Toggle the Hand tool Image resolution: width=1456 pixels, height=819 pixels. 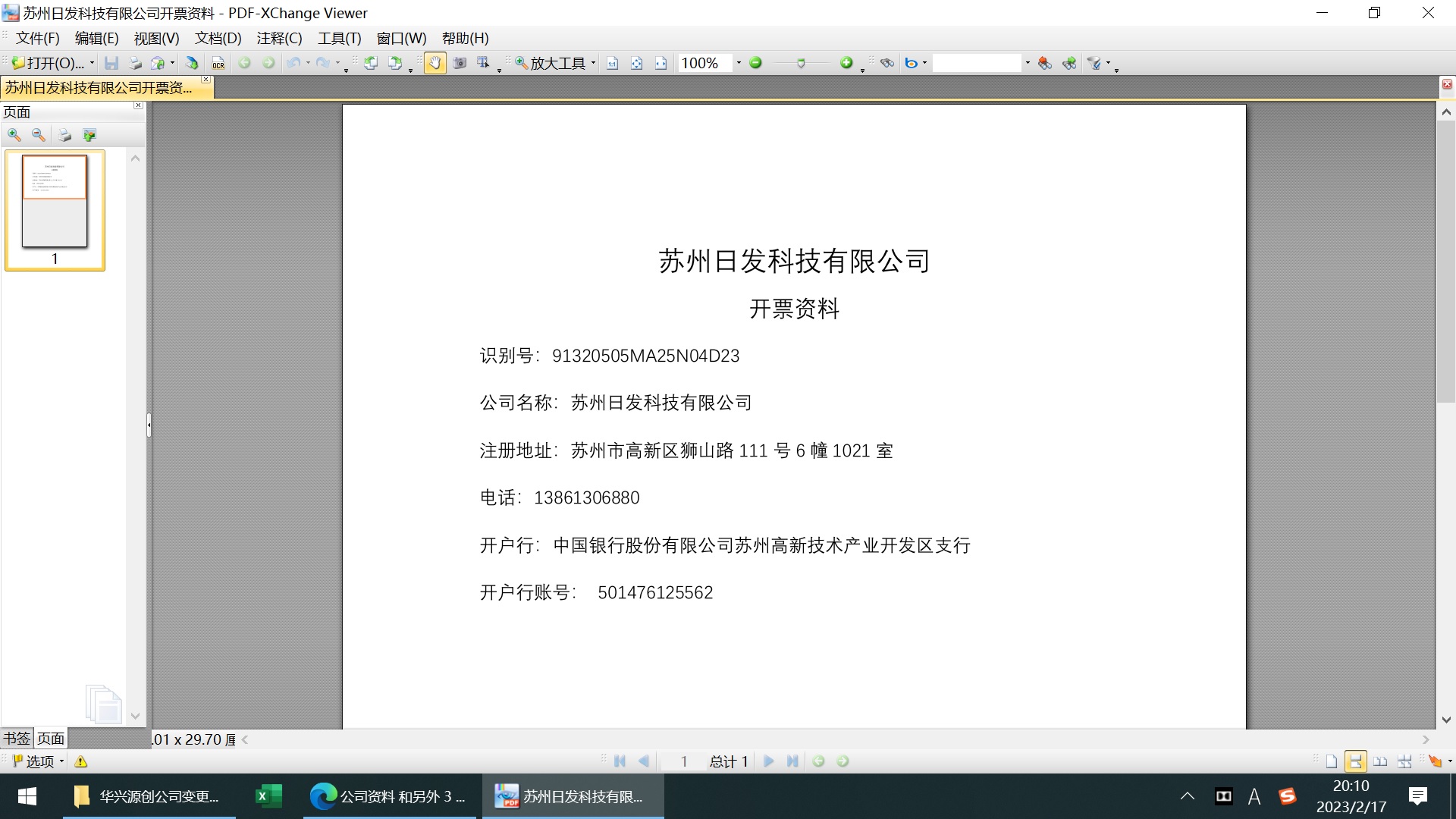pos(435,64)
